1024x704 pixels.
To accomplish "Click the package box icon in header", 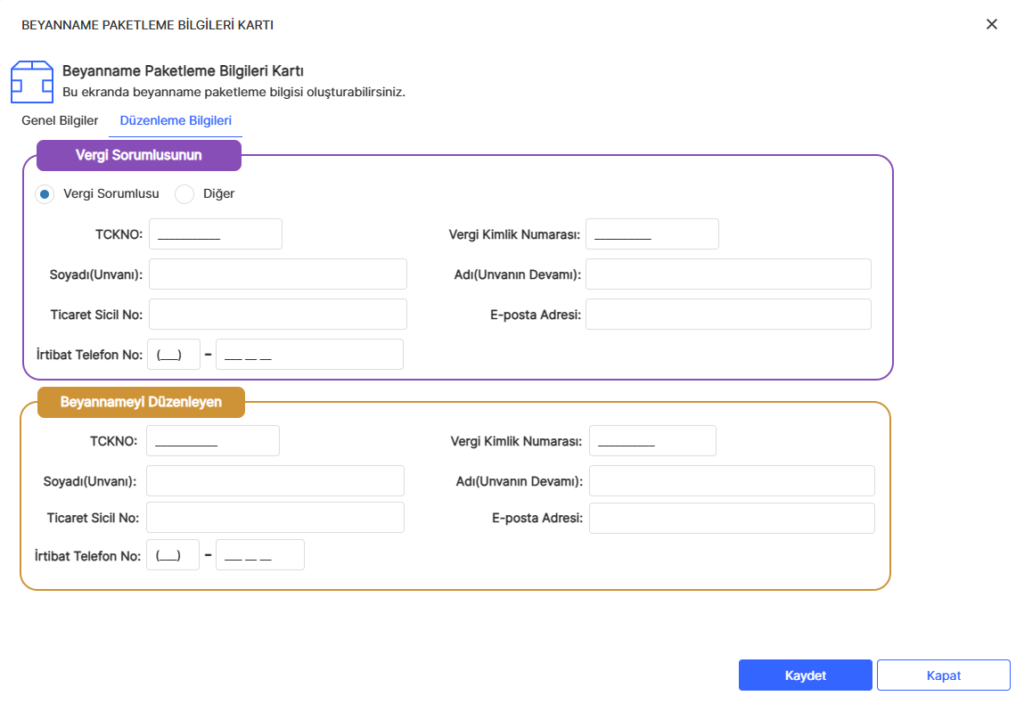I will pos(31,82).
